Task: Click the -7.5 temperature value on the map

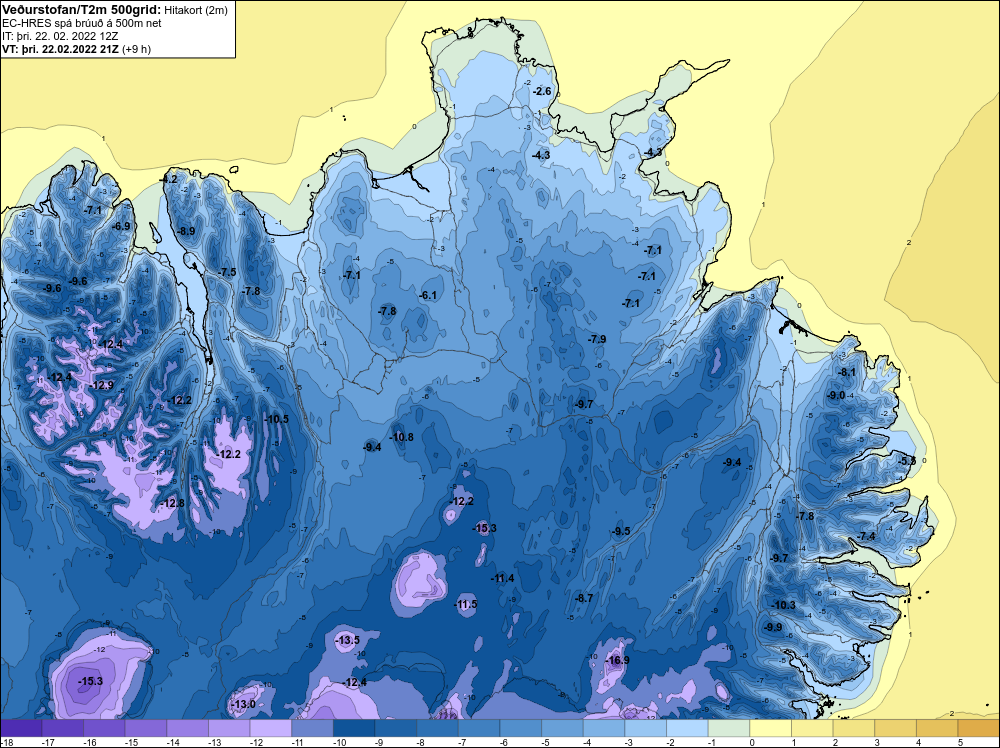Action: [227, 272]
